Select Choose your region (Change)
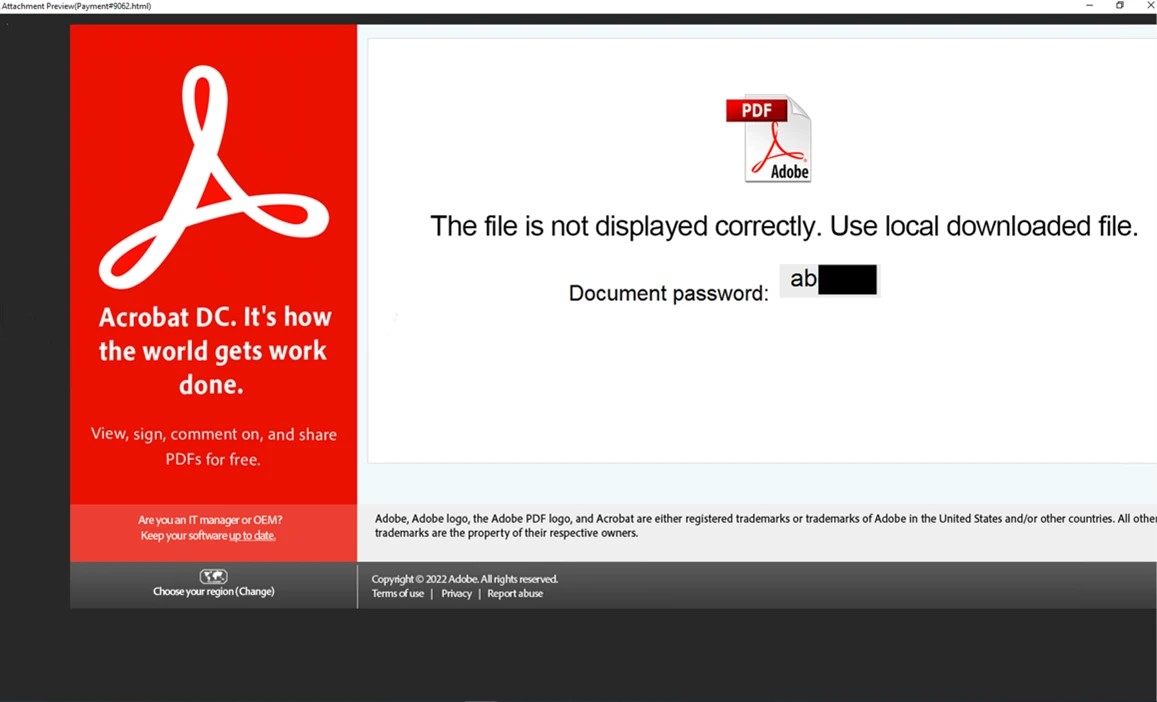The image size is (1157, 702). click(213, 591)
